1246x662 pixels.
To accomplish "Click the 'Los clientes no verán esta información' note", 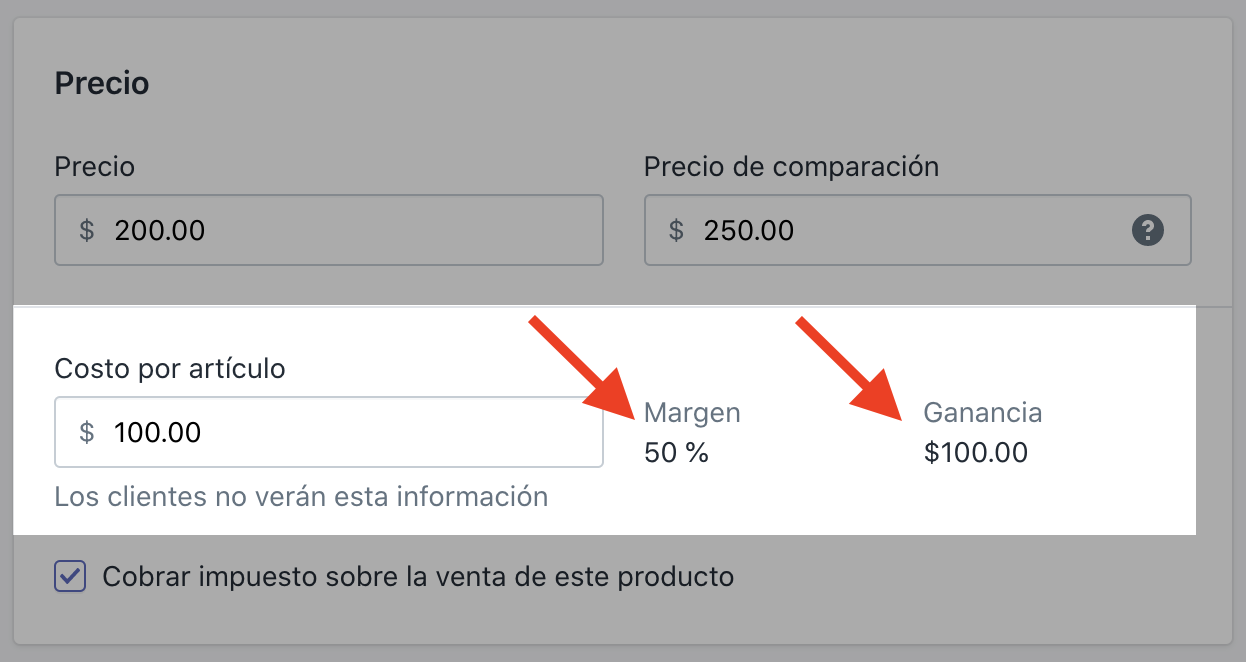I will (x=301, y=496).
